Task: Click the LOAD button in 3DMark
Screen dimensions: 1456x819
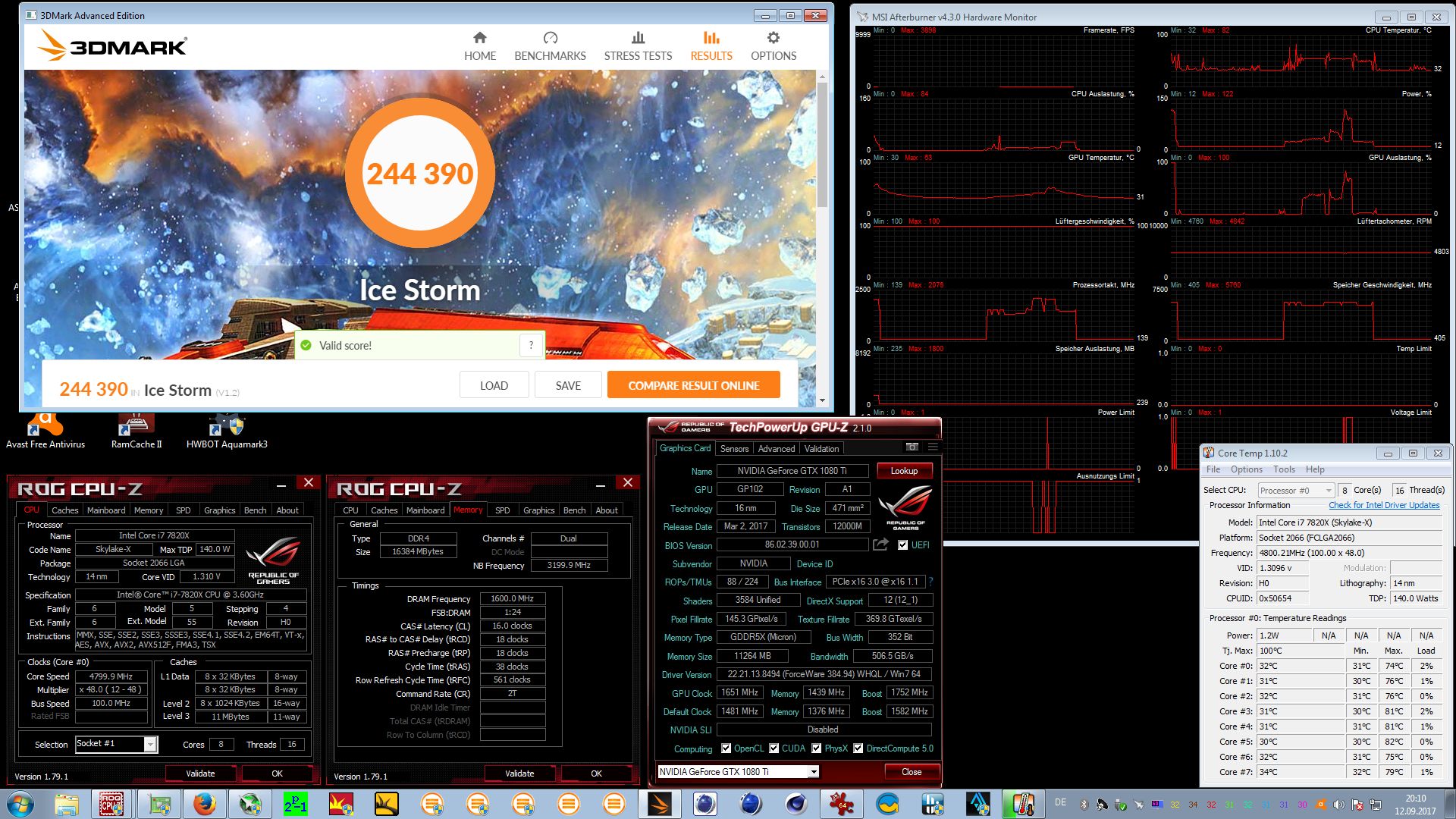Action: point(494,385)
